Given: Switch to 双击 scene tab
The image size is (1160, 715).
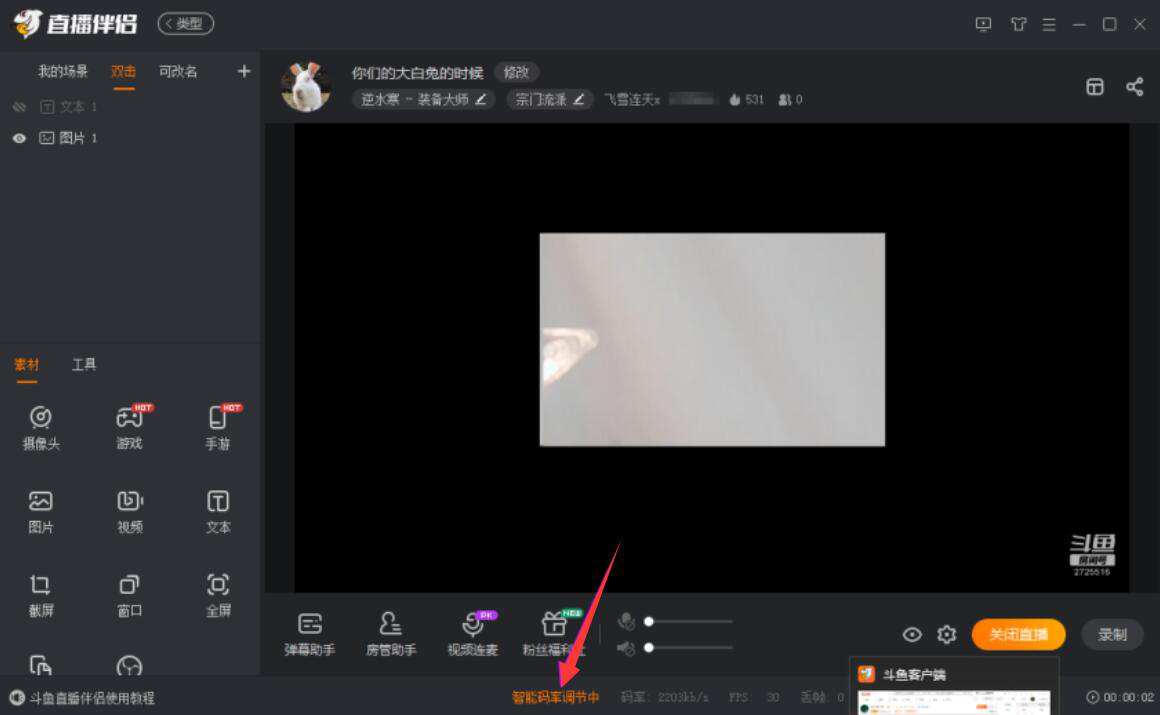Looking at the screenshot, I should tap(124, 71).
